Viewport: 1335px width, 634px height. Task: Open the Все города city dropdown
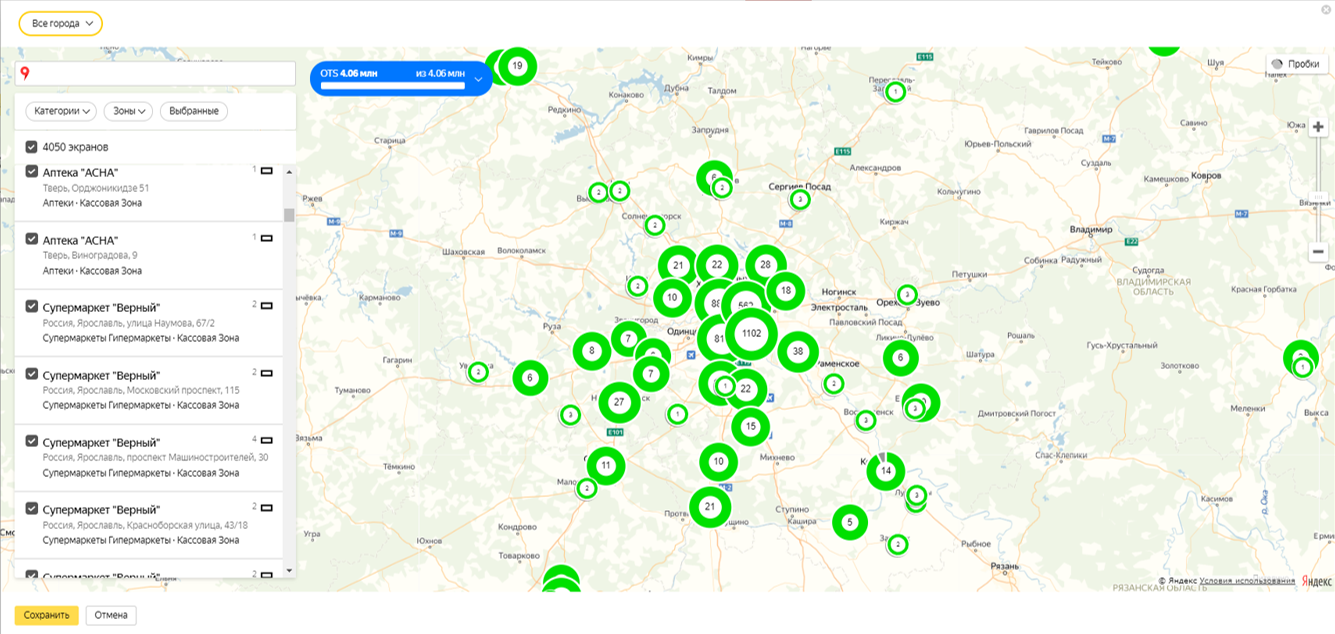pyautogui.click(x=60, y=23)
